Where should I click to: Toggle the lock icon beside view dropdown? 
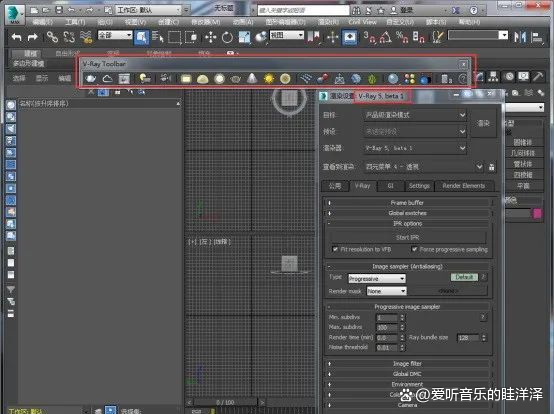[x=491, y=167]
